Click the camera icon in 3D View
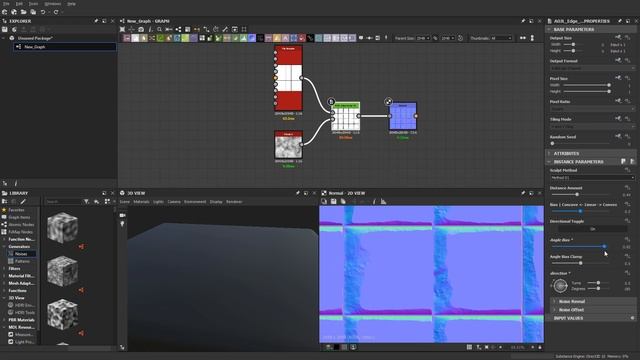This screenshot has height=360, width=640. (x=122, y=215)
